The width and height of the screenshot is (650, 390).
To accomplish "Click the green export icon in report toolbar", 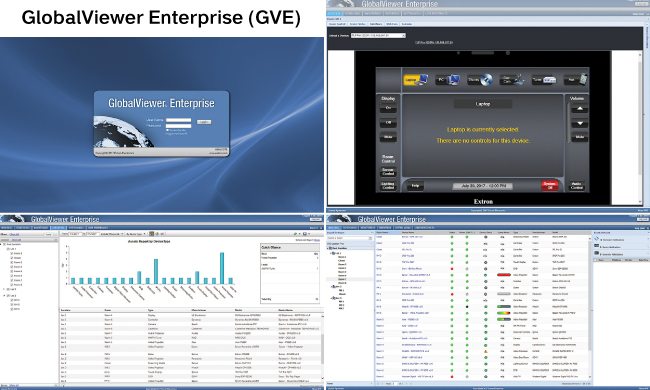I will [296, 234].
